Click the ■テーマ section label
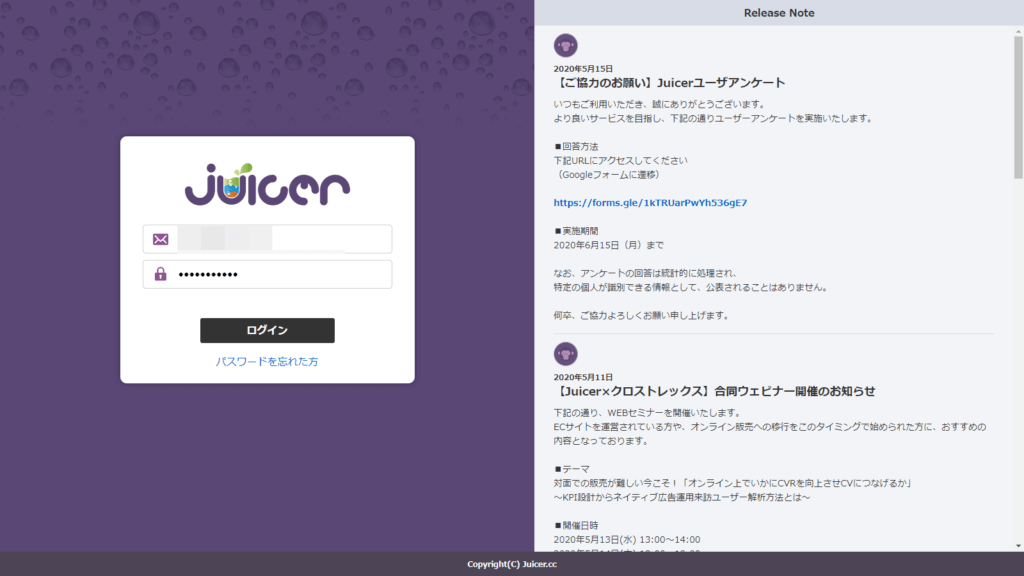1024x576 pixels. 572,469
